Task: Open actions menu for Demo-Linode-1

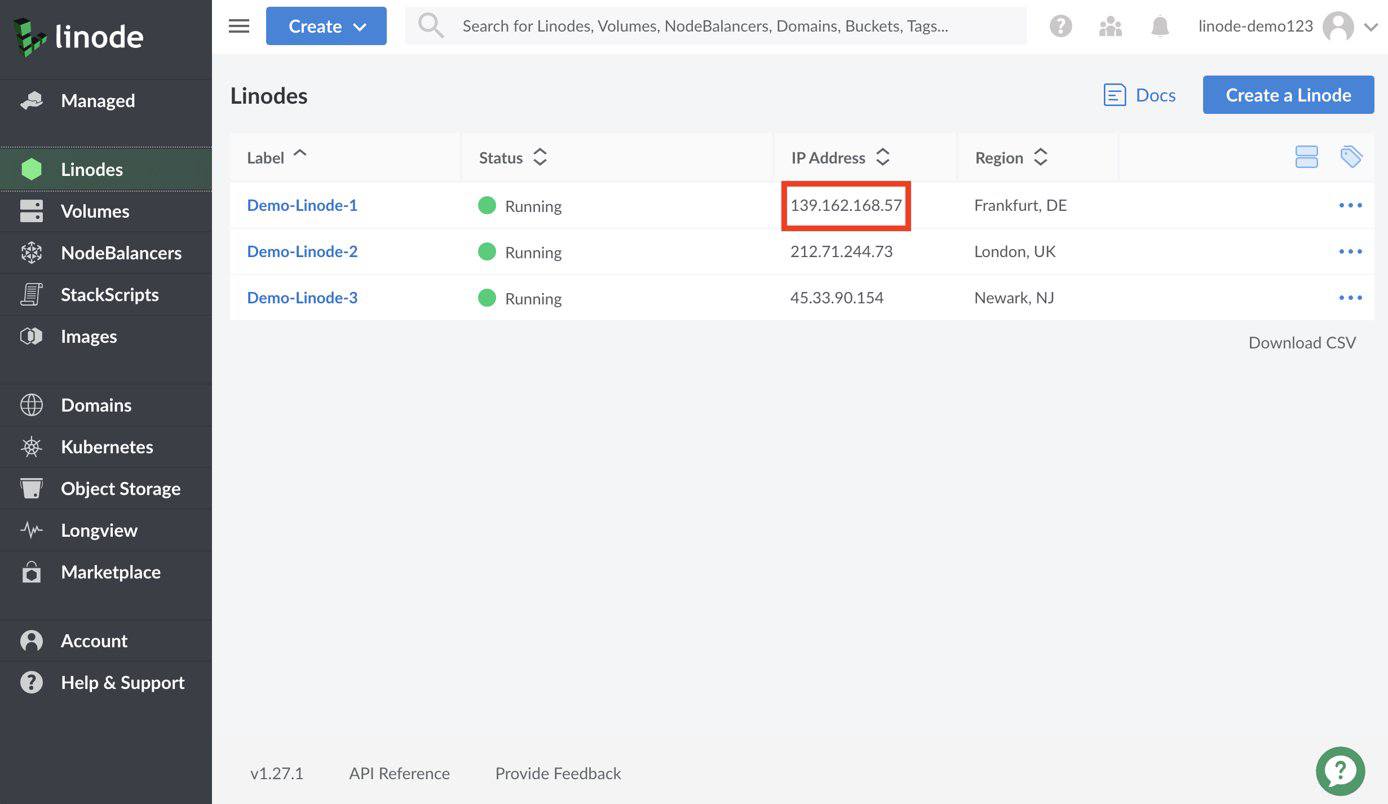Action: coord(1350,205)
